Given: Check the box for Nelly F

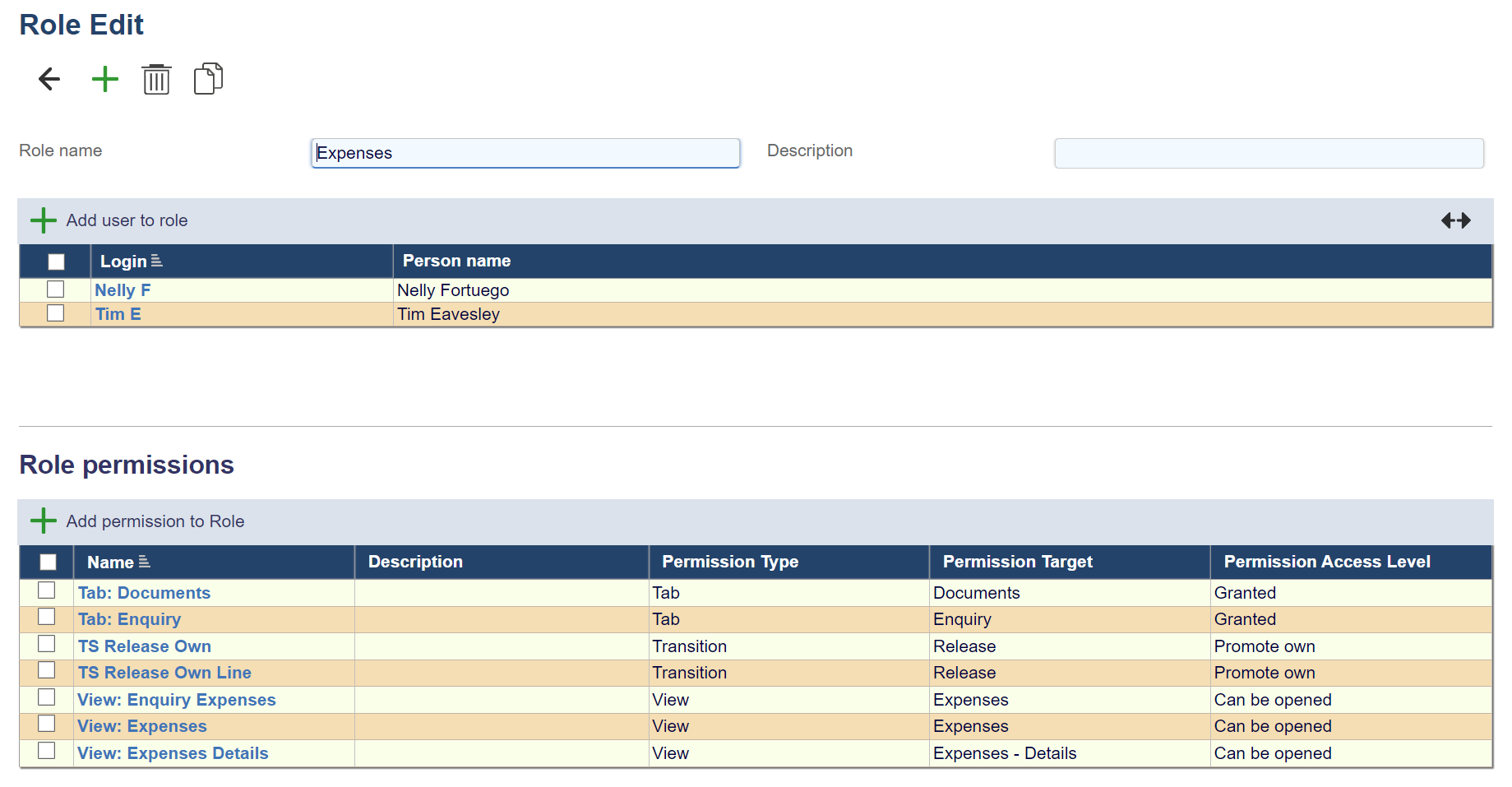Looking at the screenshot, I should point(55,289).
